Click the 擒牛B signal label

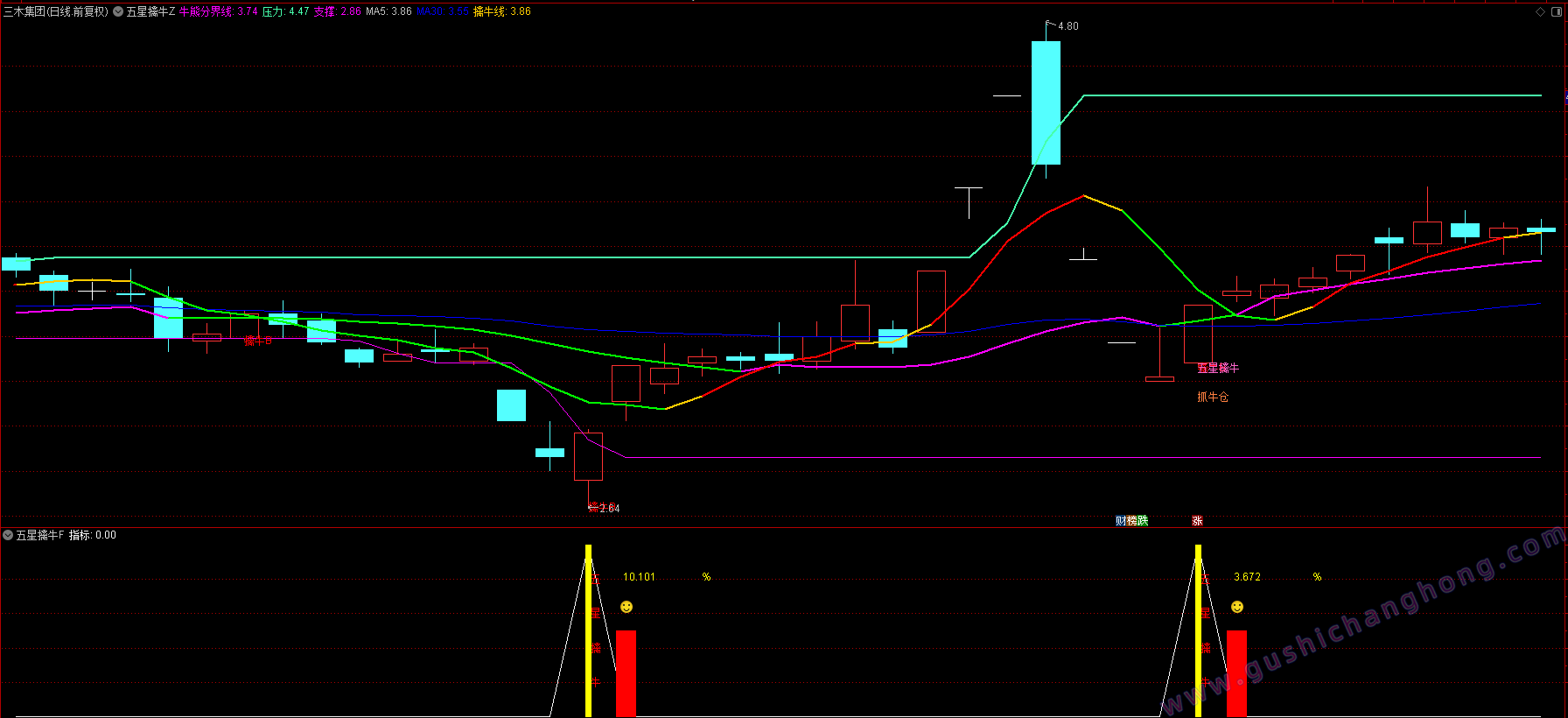point(258,341)
